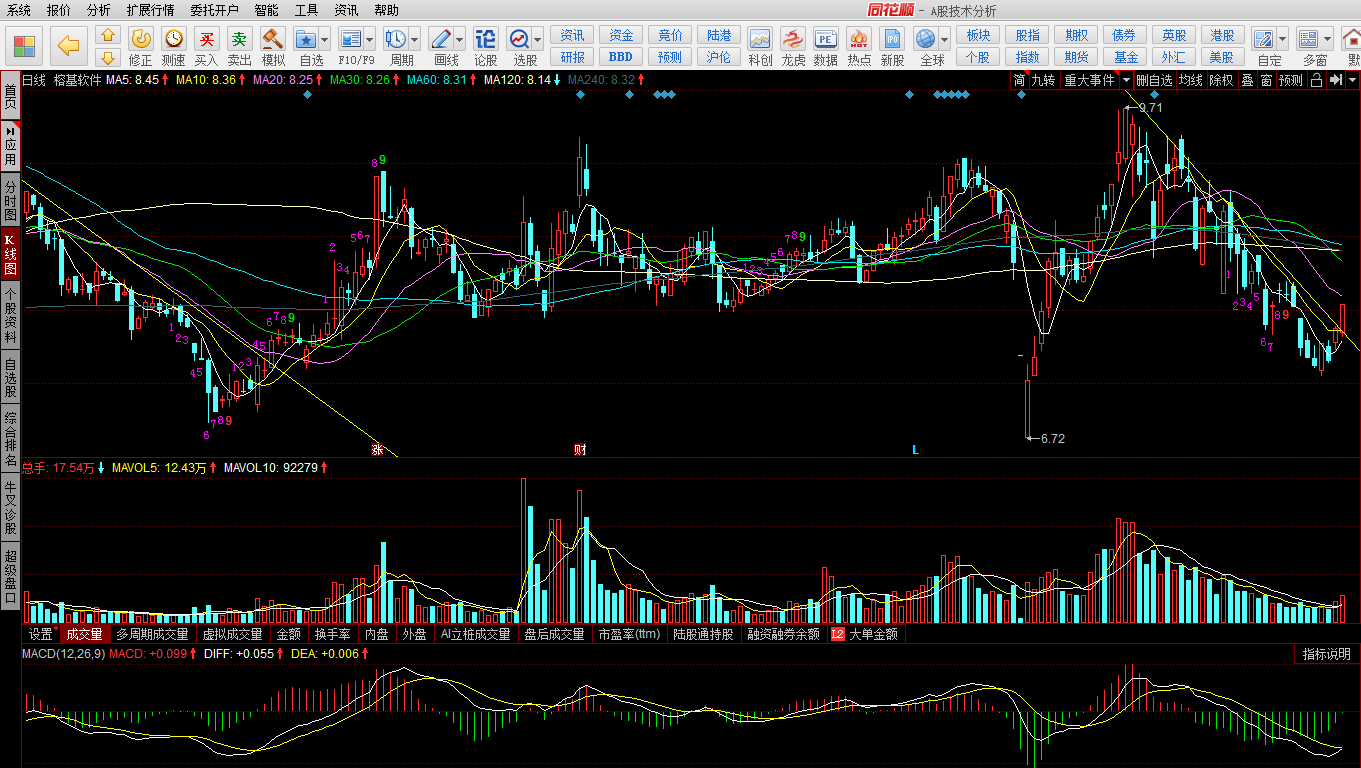Toggle the chart lock padlock icon

click(1316, 80)
